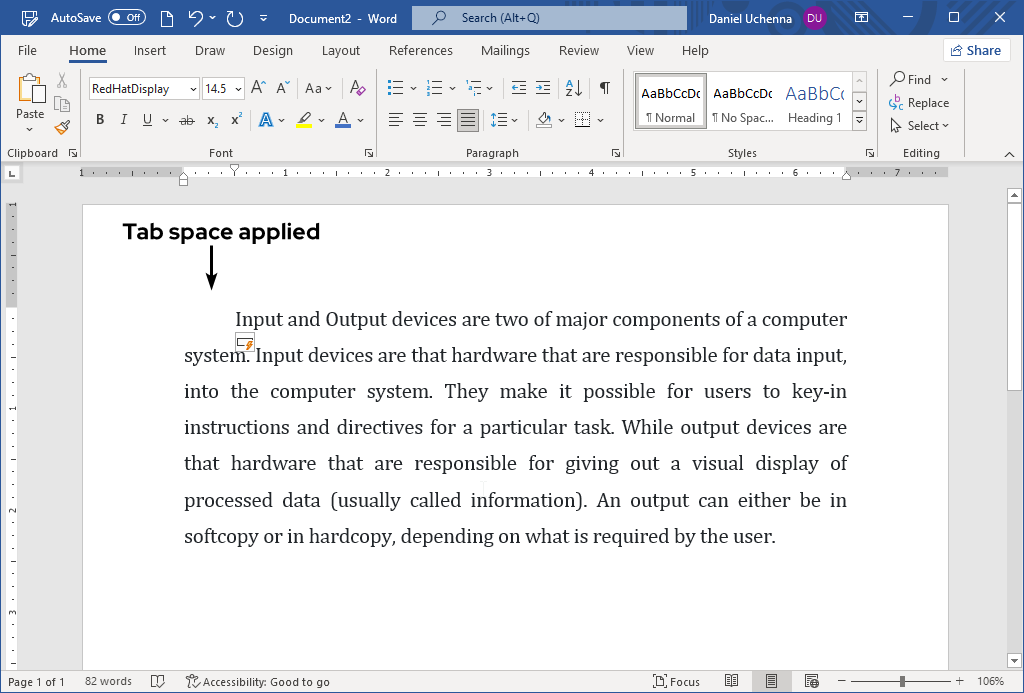The height and width of the screenshot is (693, 1024).
Task: Click the Format Painter brush icon
Action: point(62,127)
